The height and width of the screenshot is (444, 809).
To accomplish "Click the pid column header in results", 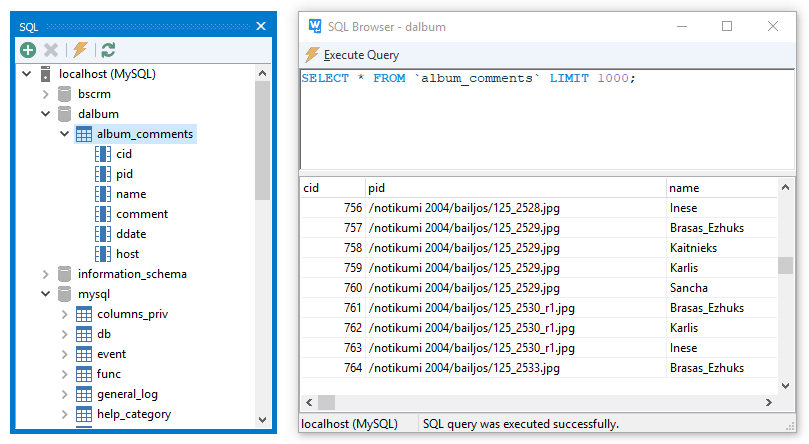I will point(376,188).
